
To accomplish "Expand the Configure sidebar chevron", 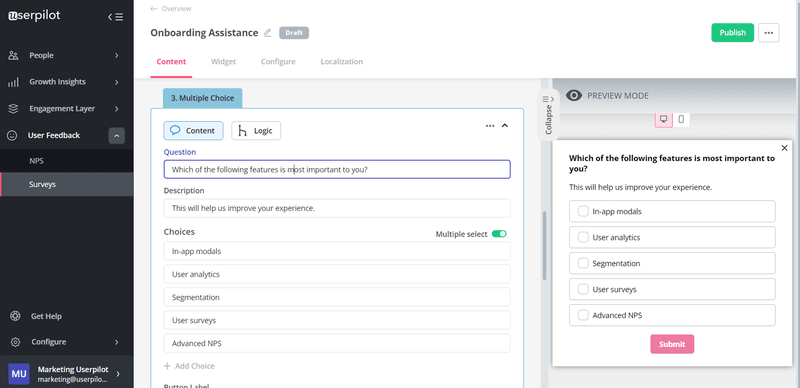I will point(116,342).
